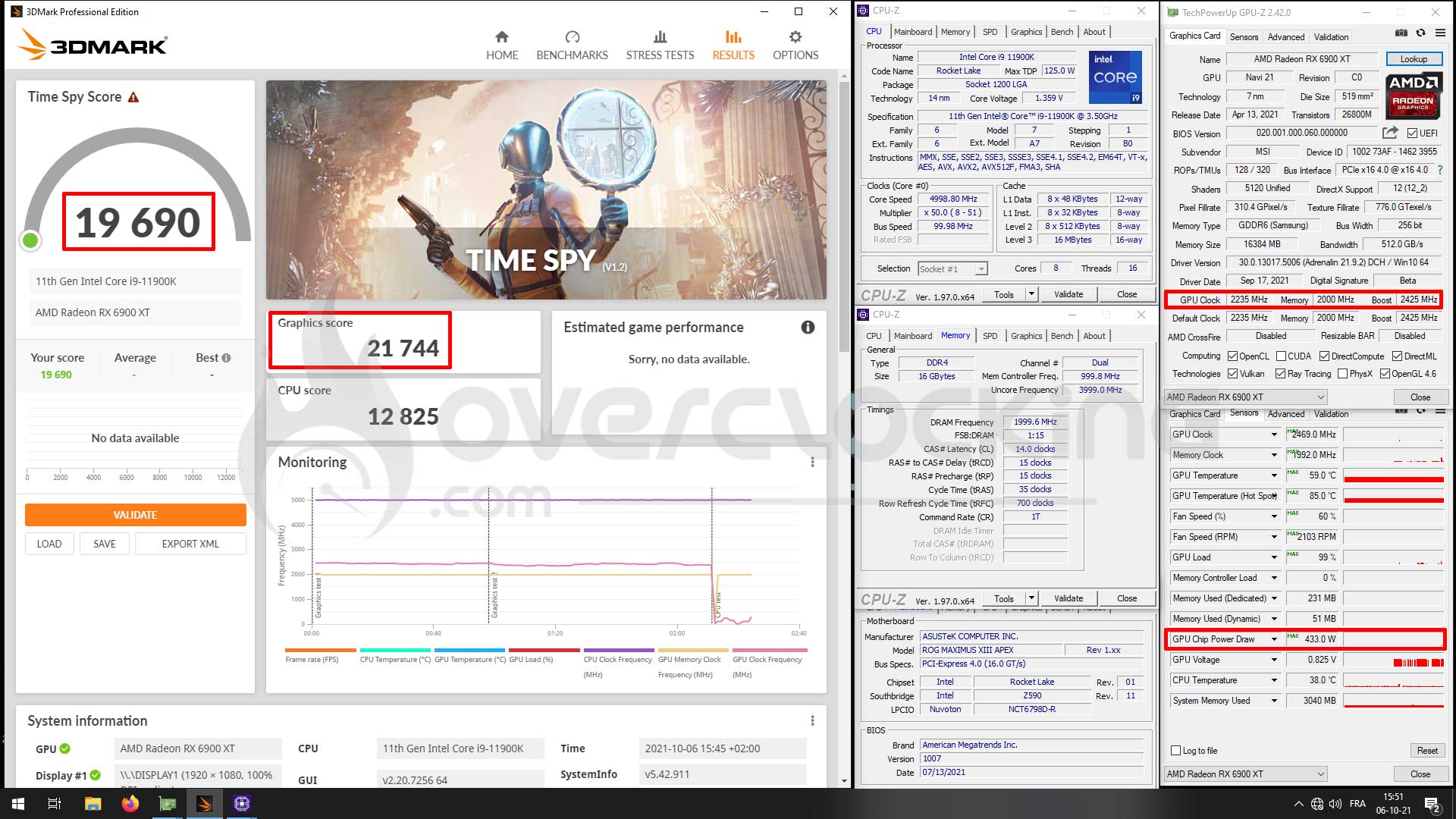Toggle the PhysX checkbox in GPU-Z
Viewport: 1456px width, 819px height.
point(1342,374)
